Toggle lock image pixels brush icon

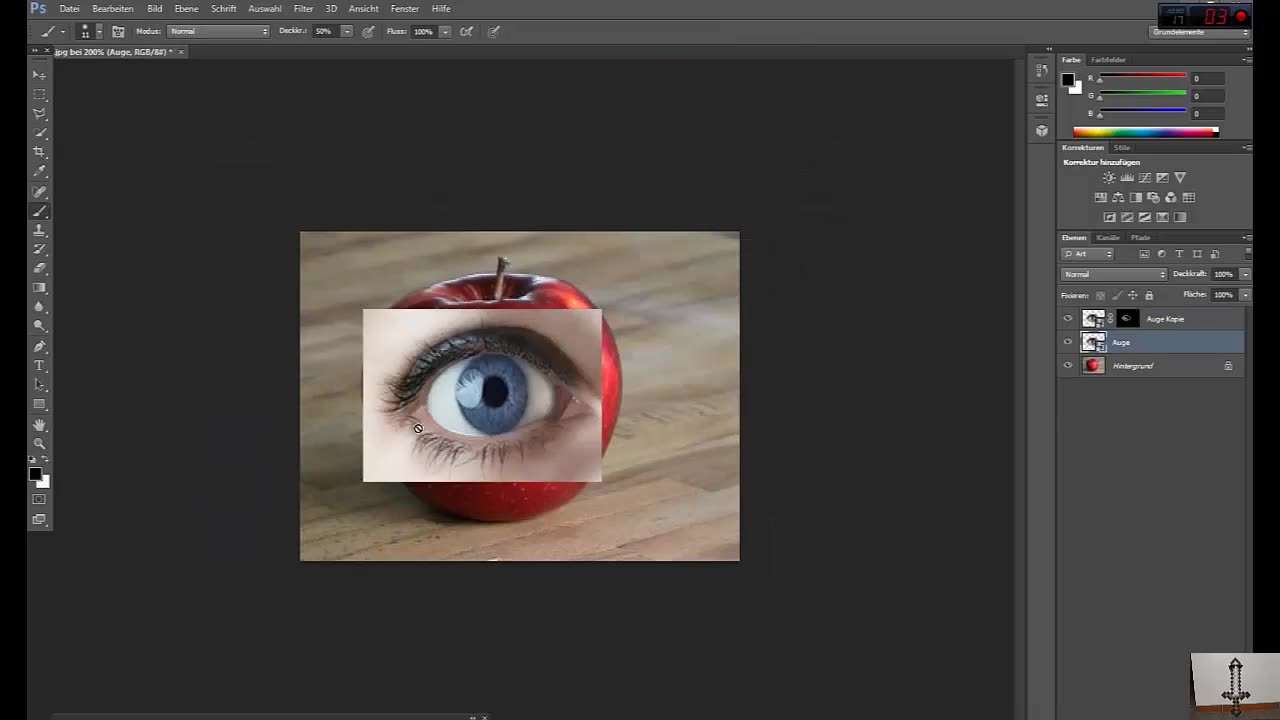point(1117,296)
